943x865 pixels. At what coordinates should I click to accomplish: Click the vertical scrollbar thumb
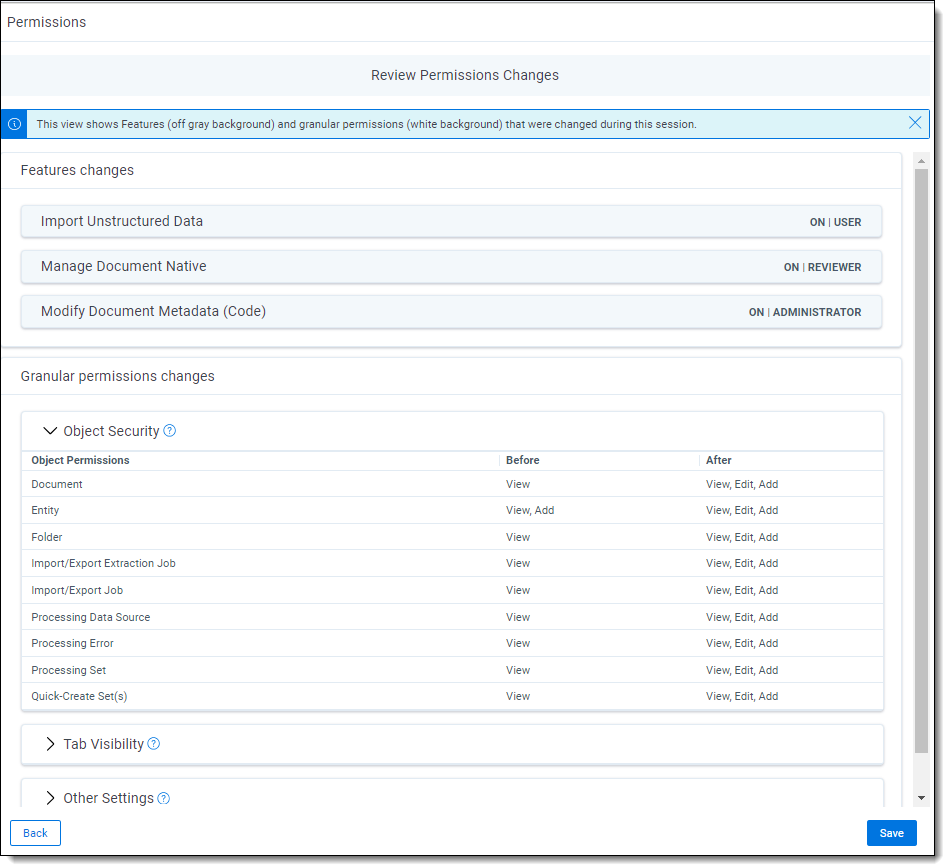coord(921,460)
